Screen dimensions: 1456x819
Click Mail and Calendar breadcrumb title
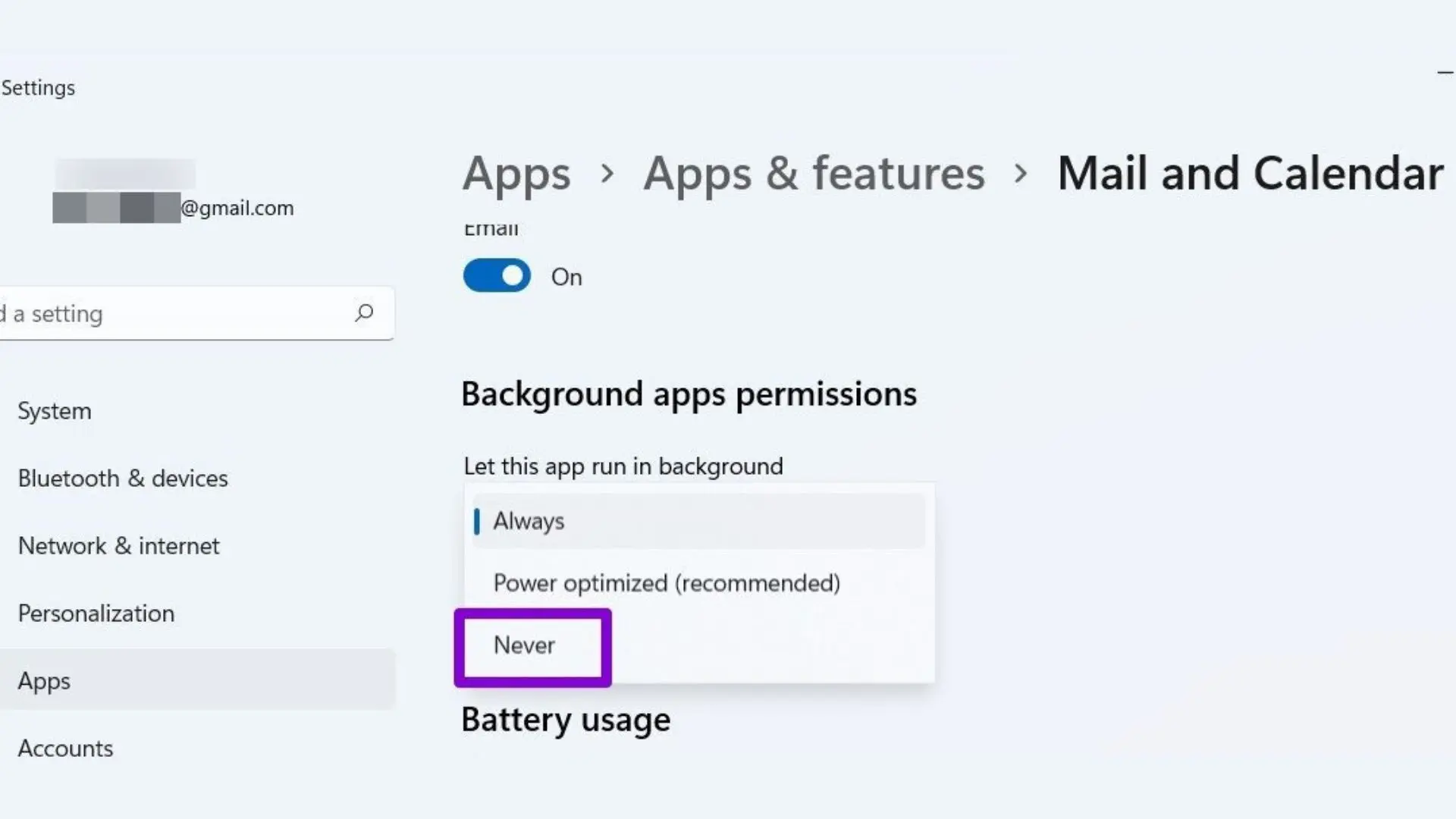pyautogui.click(x=1250, y=174)
